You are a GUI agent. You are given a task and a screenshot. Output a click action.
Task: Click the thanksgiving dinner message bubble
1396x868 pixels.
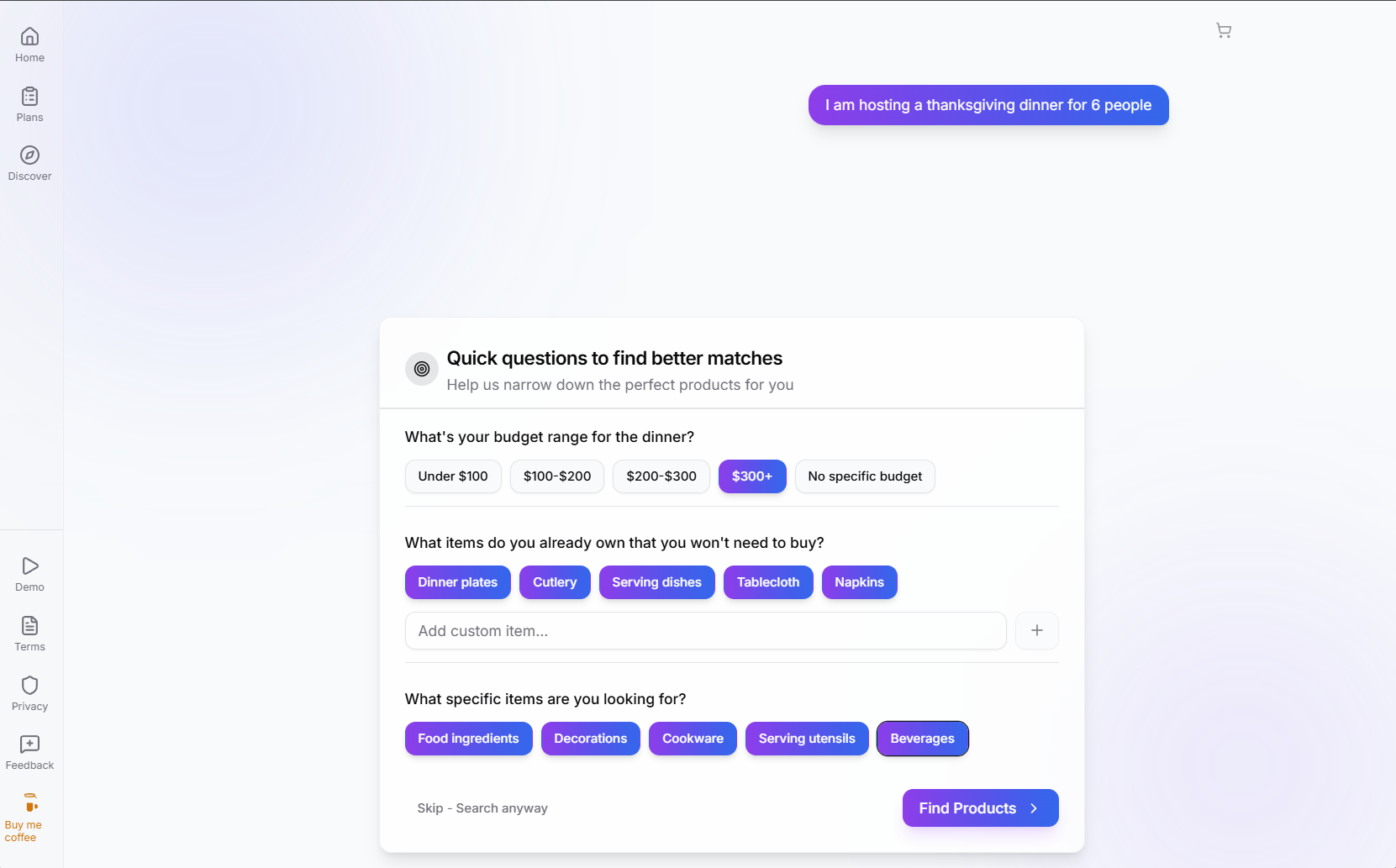click(988, 105)
